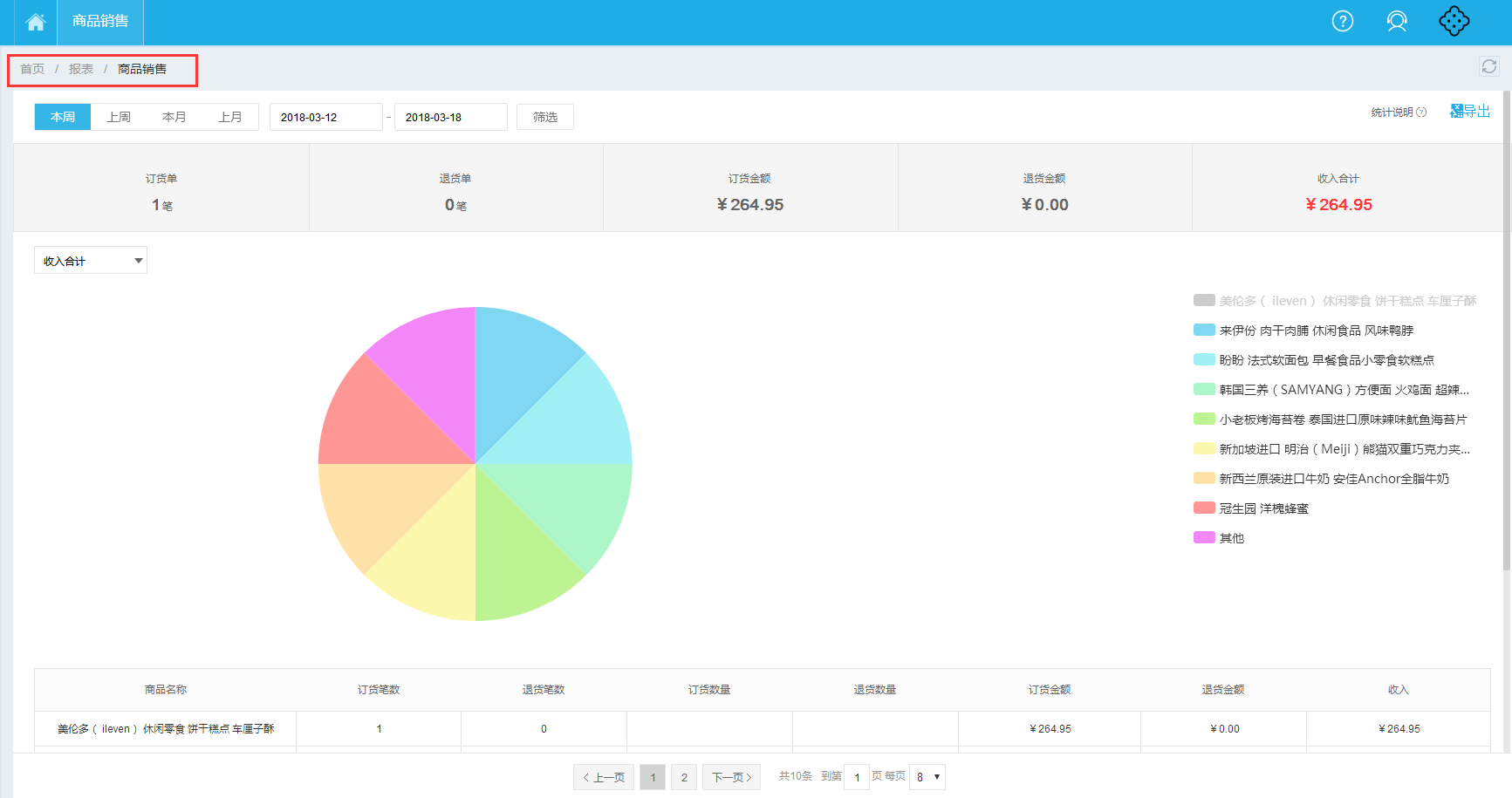Click the 退货数量 column header
The height and width of the screenshot is (798, 1512).
[875, 690]
